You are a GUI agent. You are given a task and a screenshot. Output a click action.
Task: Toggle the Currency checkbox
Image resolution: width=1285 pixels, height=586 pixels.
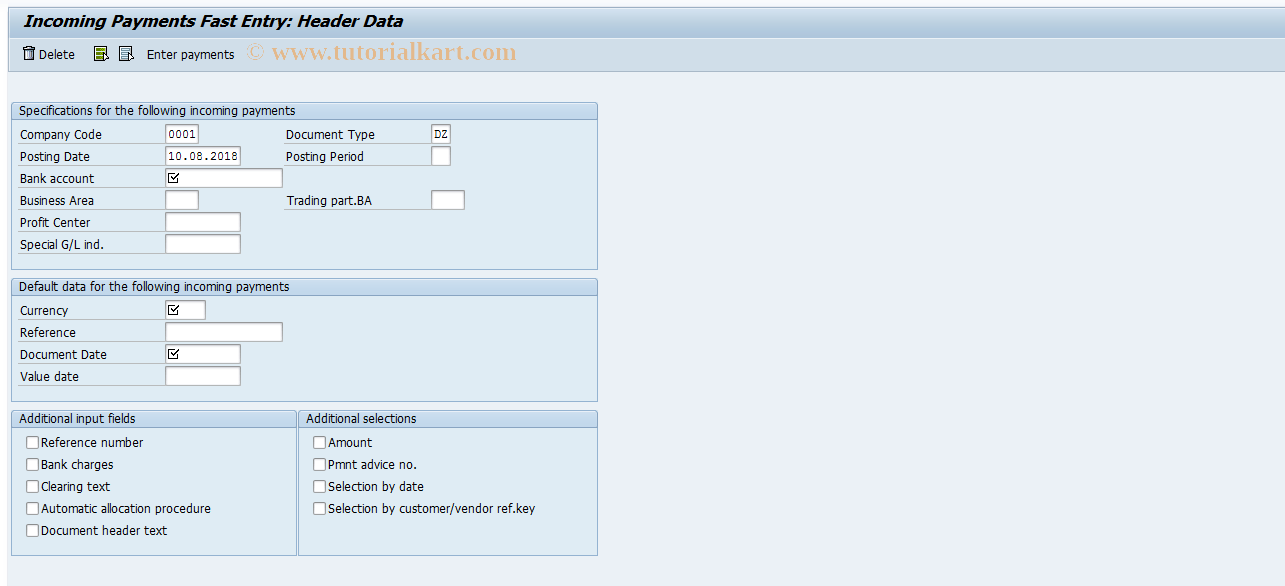pos(173,309)
